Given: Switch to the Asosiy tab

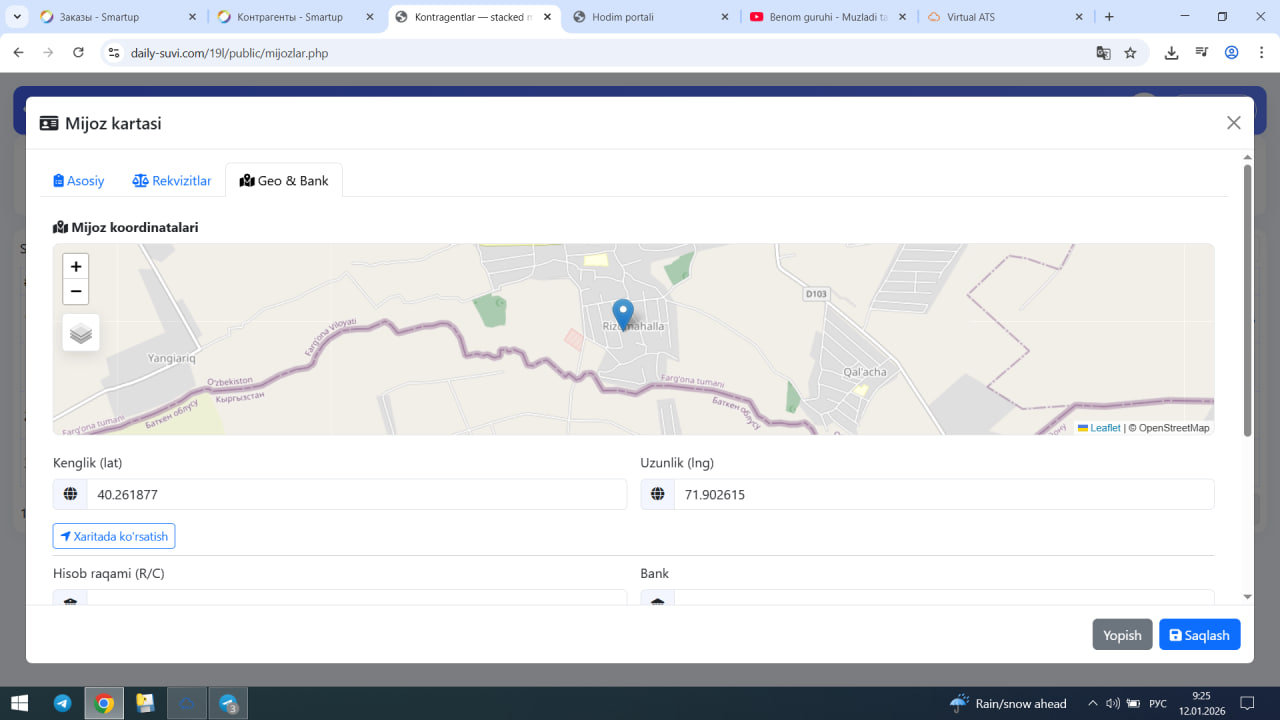Looking at the screenshot, I should point(79,181).
